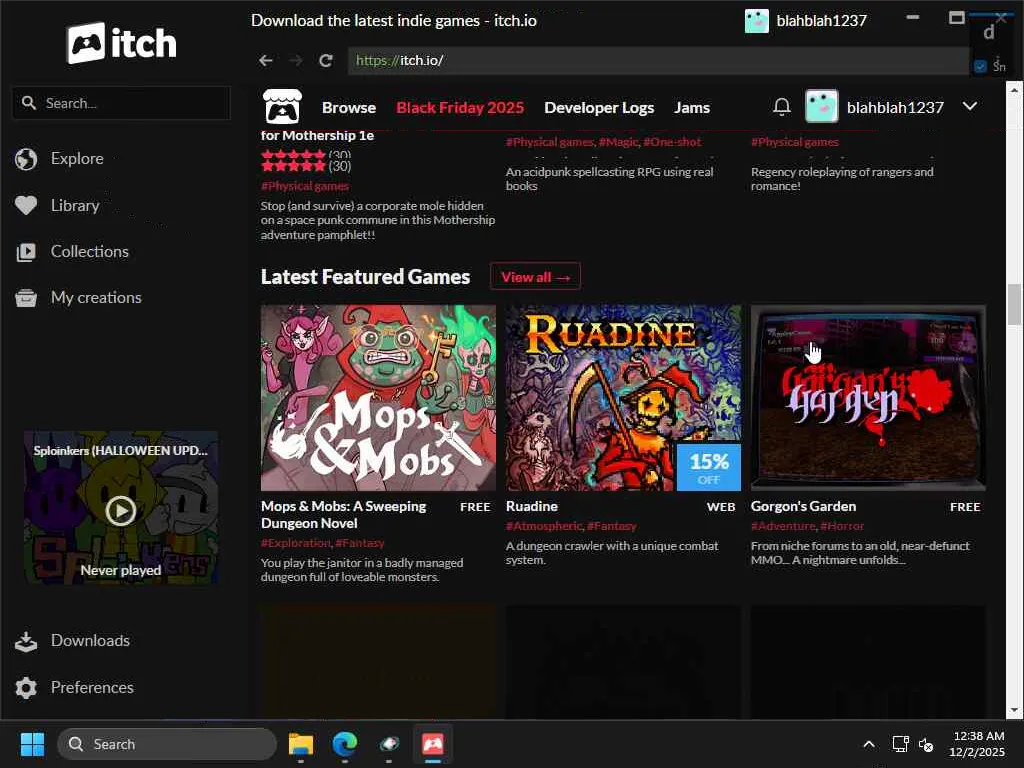Select Explore in the sidebar

(x=77, y=159)
